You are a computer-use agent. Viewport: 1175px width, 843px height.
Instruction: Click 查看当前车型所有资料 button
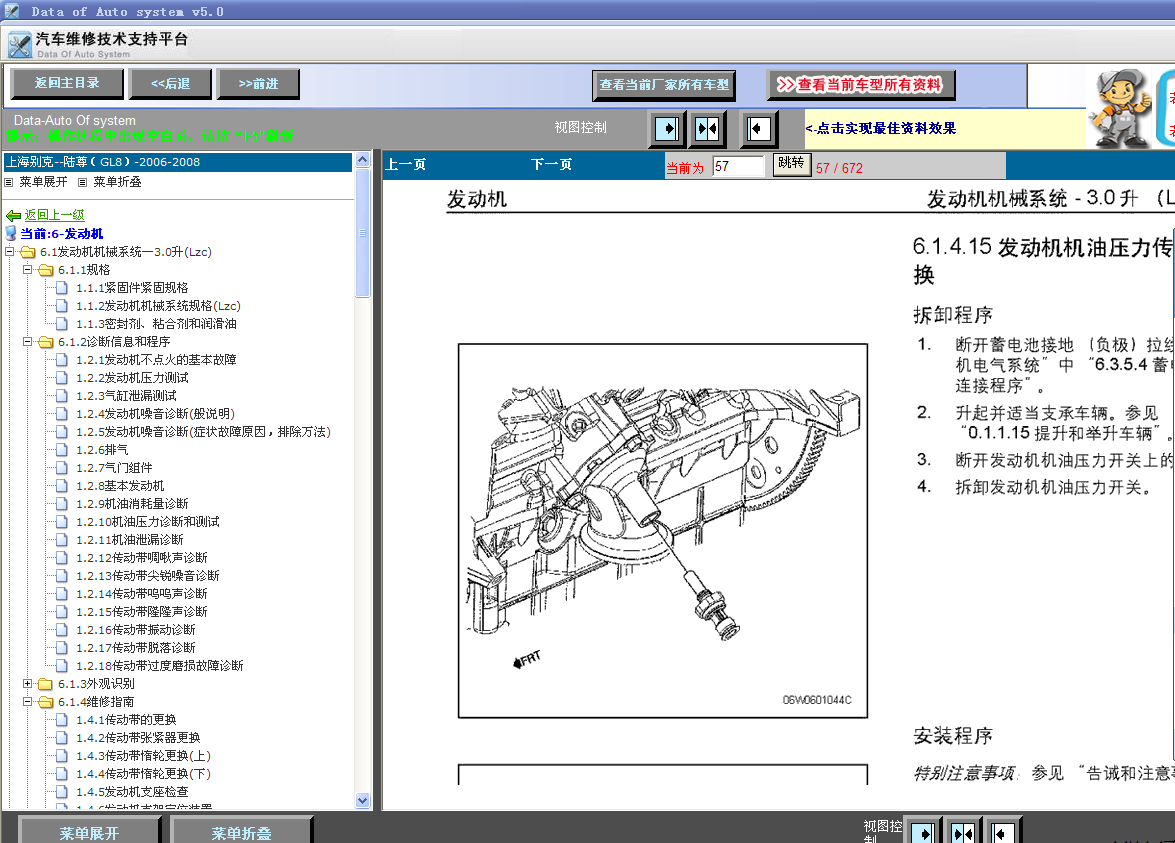(x=861, y=85)
